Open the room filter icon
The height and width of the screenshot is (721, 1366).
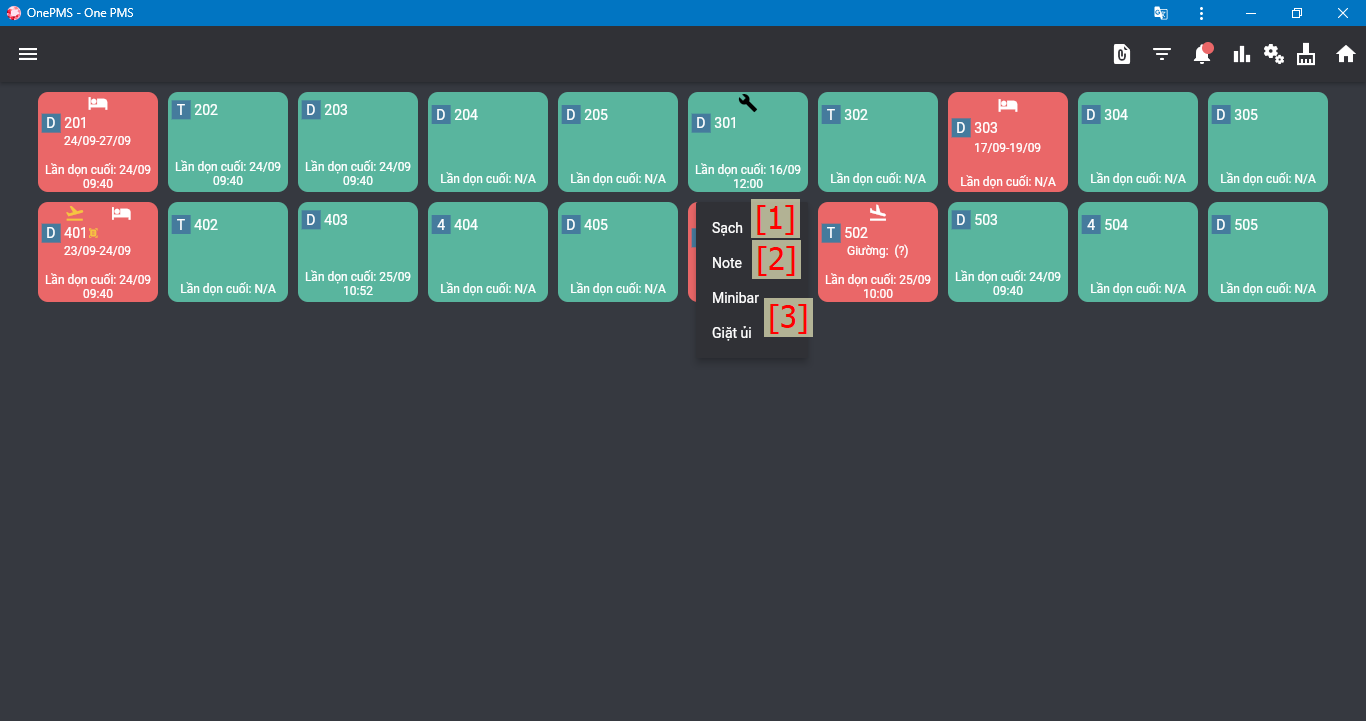point(1162,54)
